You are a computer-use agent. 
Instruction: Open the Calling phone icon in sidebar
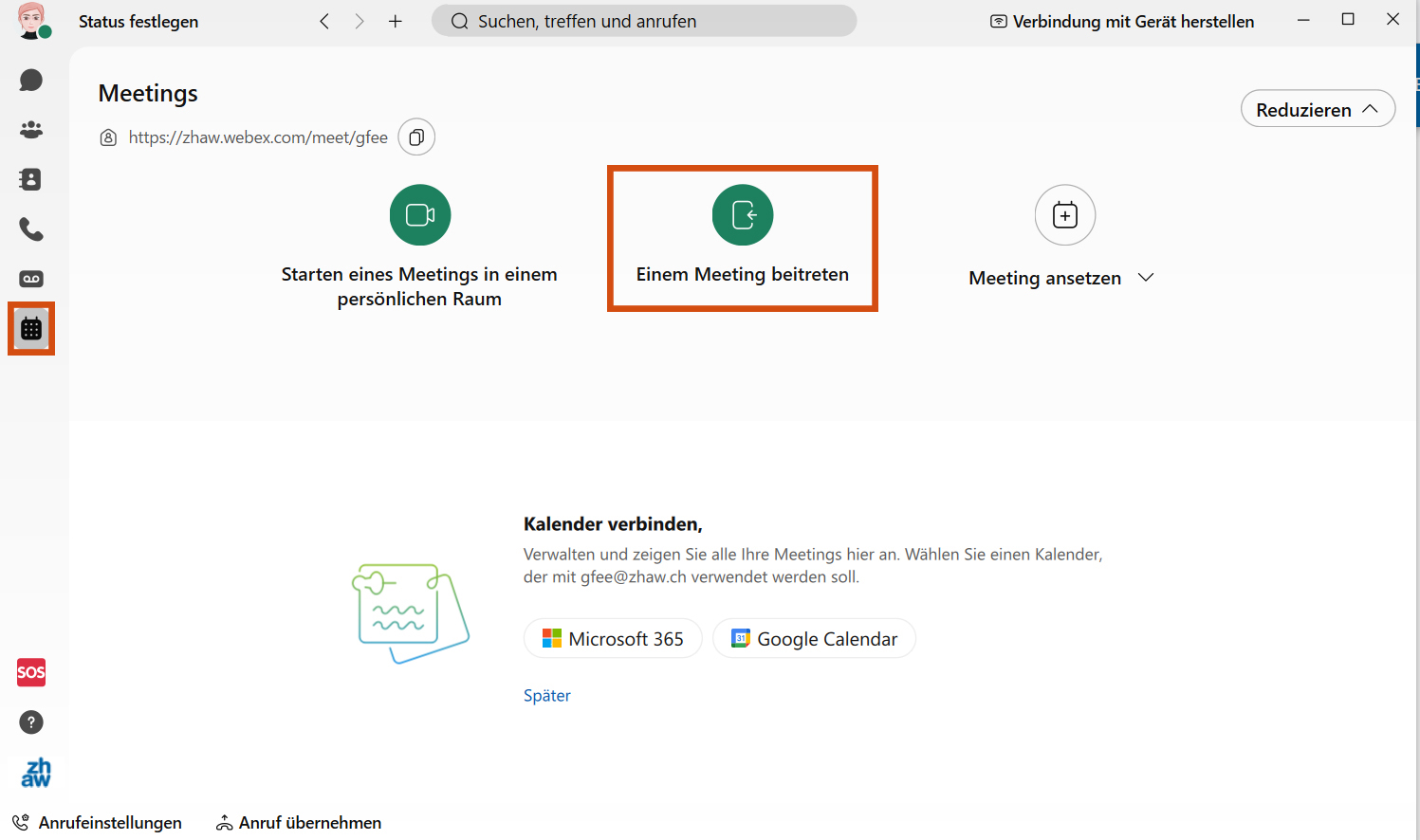tap(31, 229)
